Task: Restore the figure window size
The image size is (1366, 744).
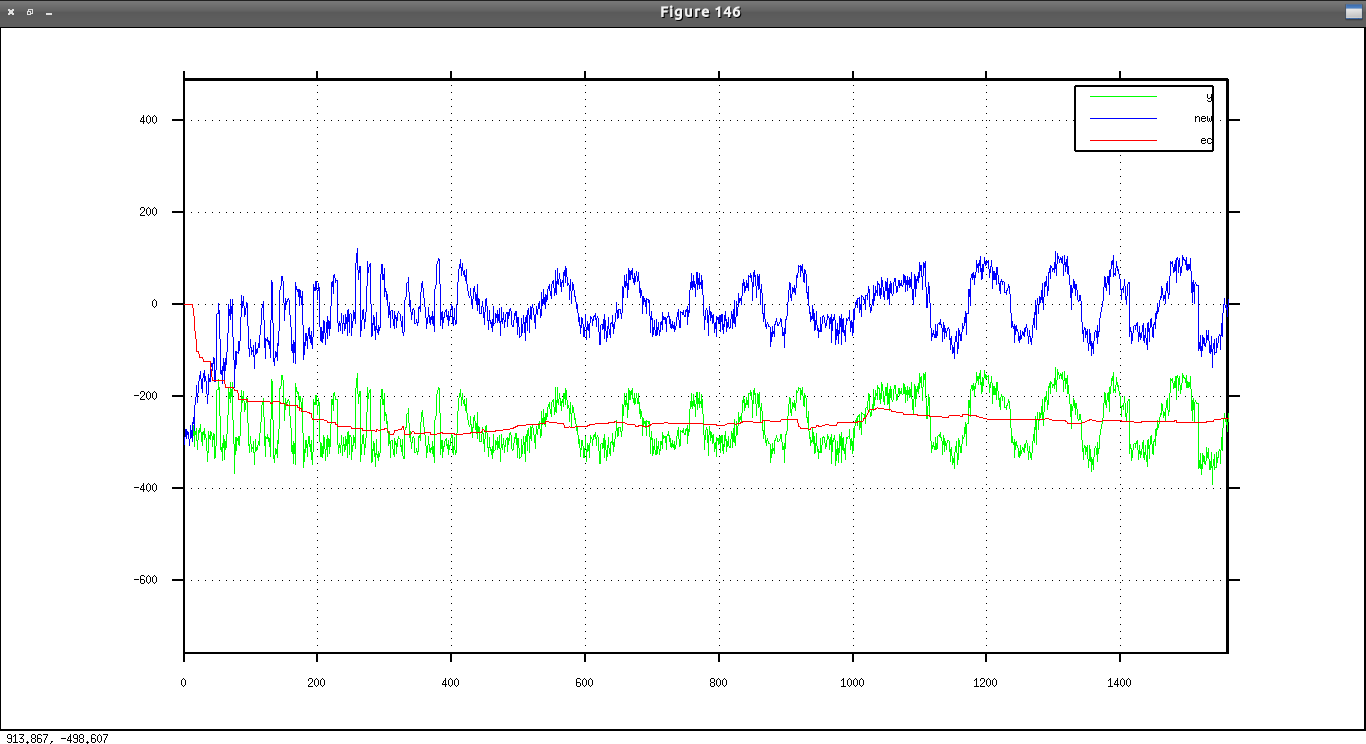Action: (x=30, y=12)
